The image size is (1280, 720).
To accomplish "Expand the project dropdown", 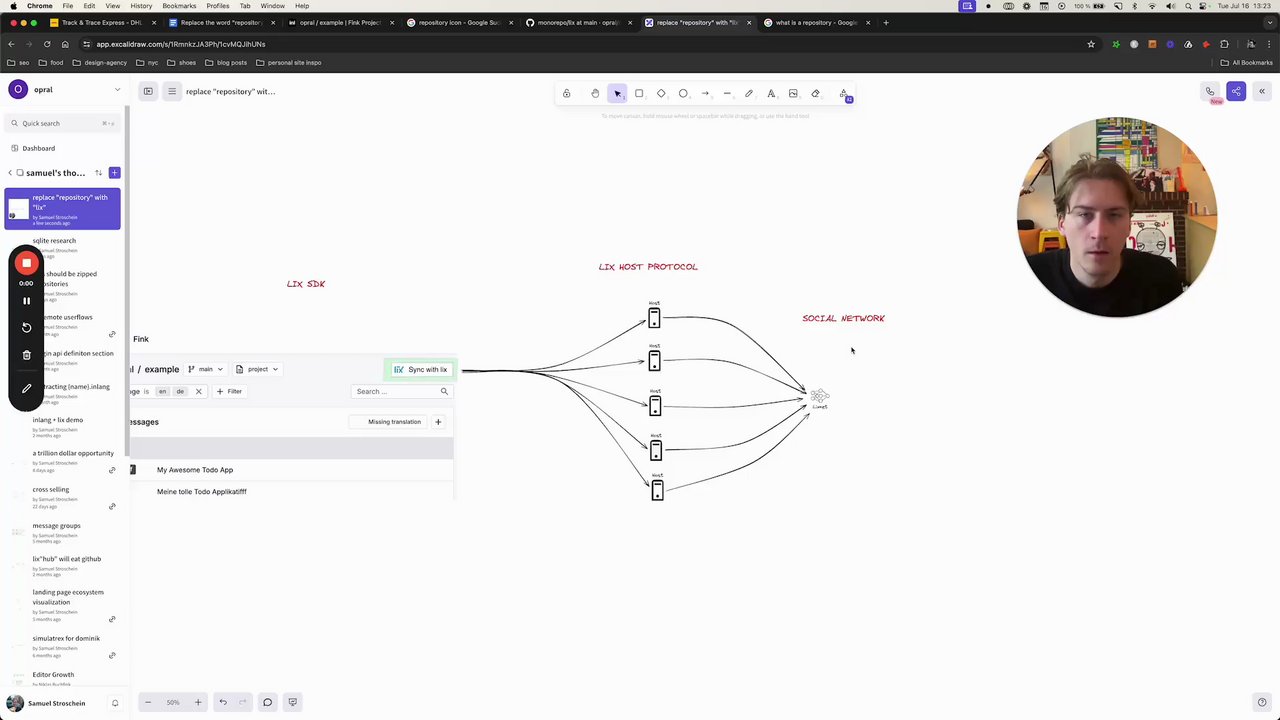I will click(257, 369).
